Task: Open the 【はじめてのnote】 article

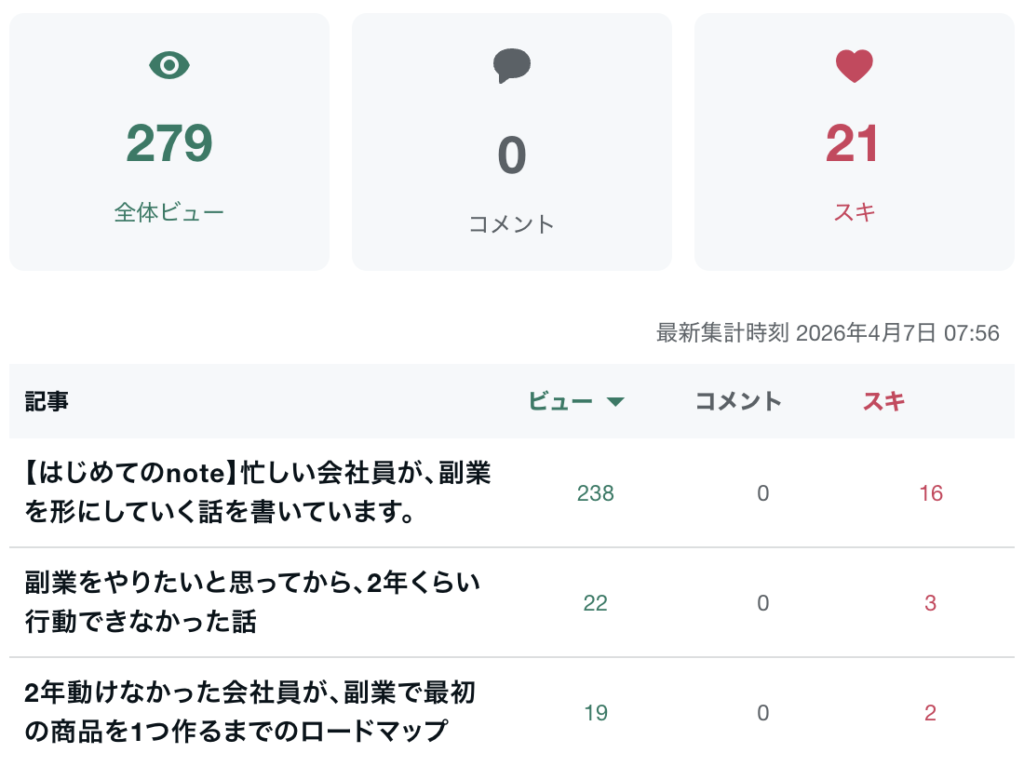Action: point(258,493)
